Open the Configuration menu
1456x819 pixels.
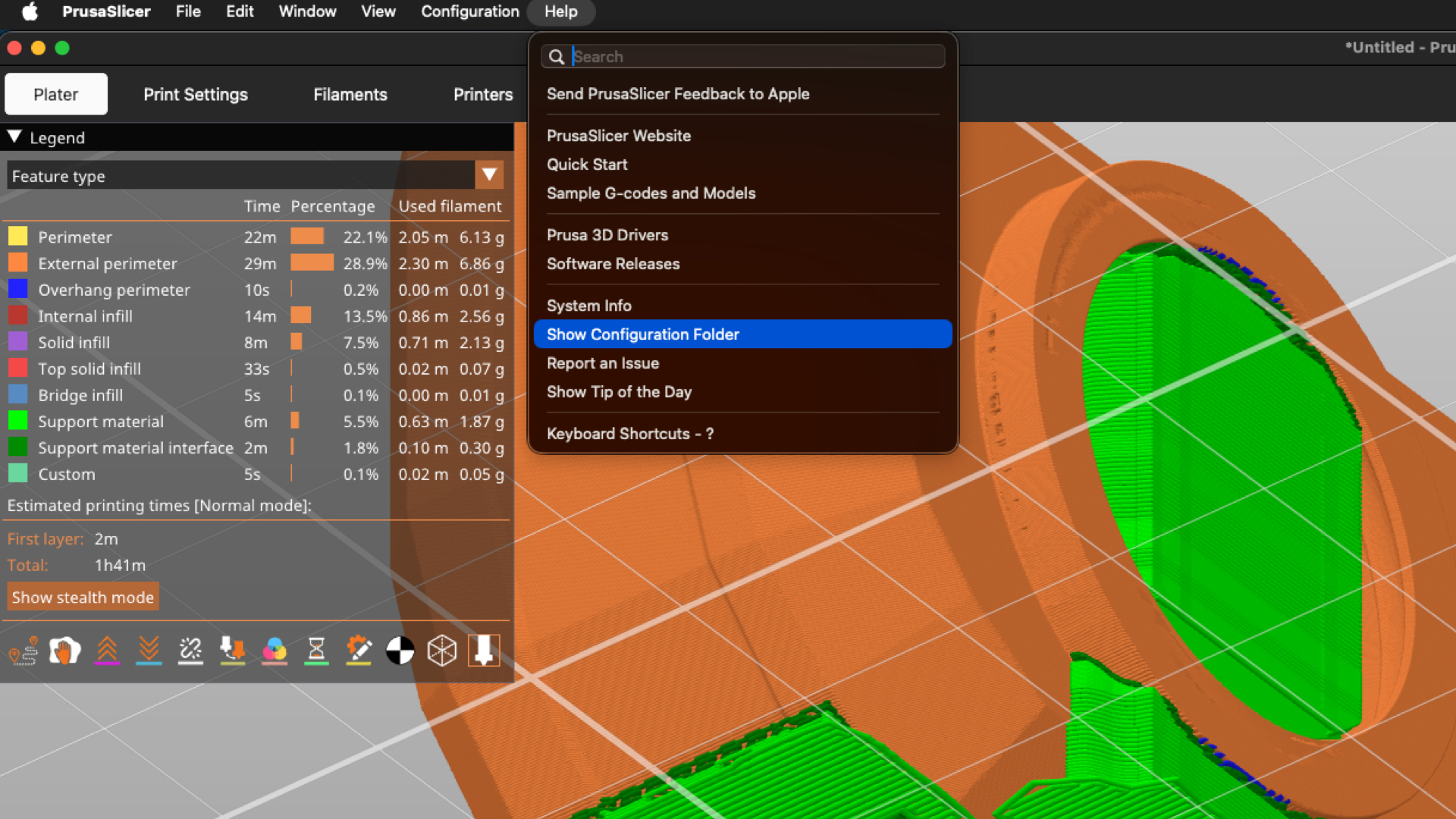coord(470,11)
